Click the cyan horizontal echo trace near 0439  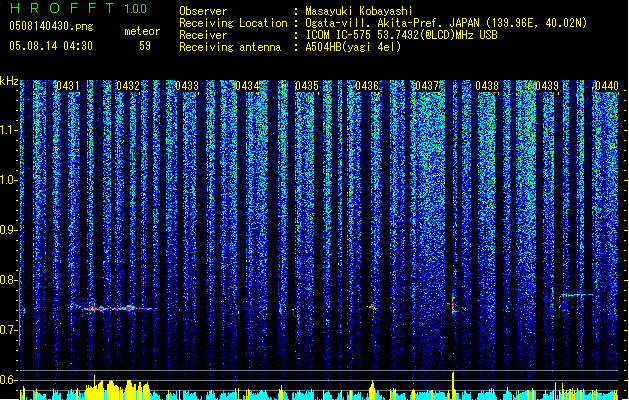coord(576,295)
